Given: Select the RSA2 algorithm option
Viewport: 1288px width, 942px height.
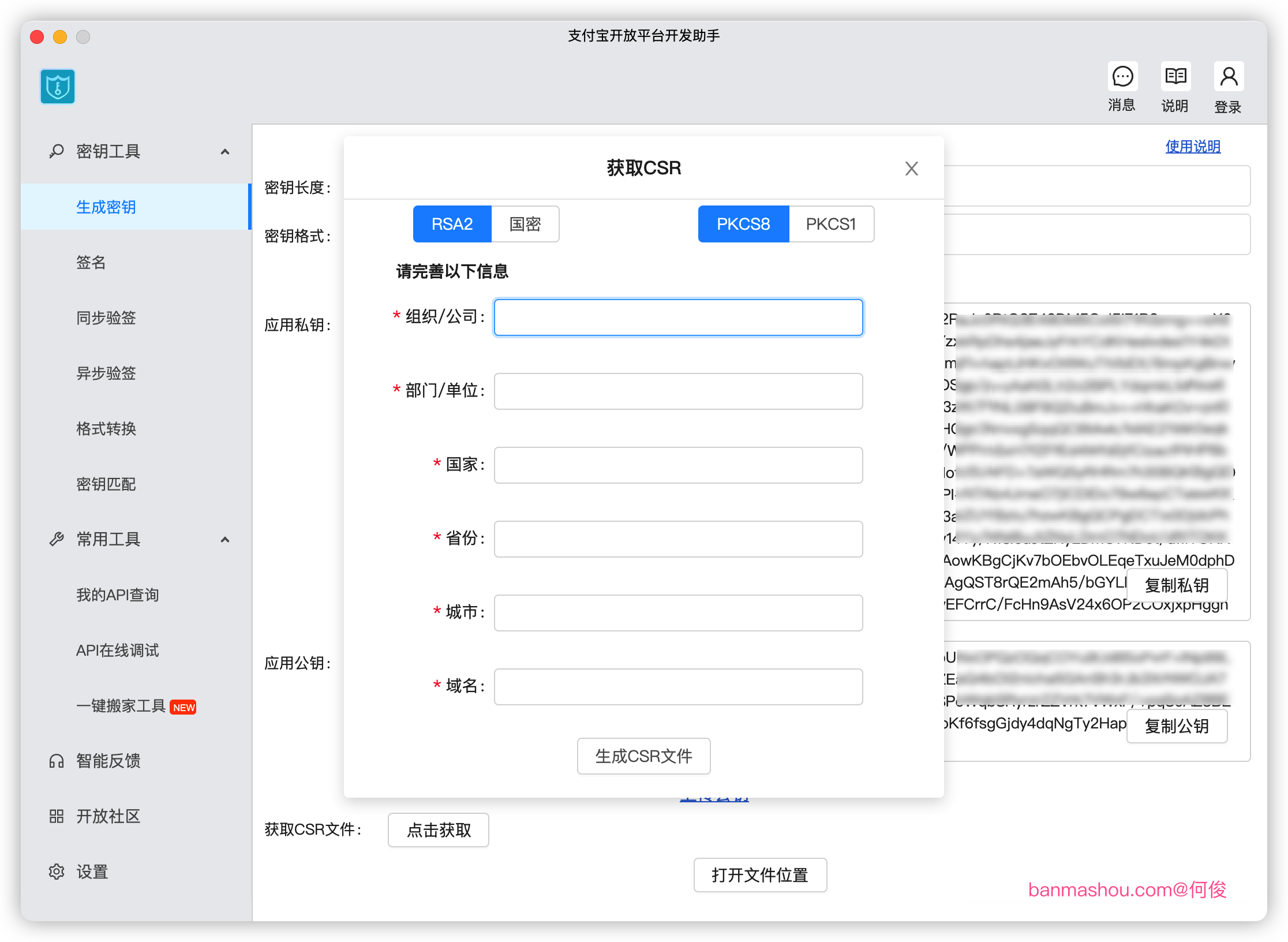Looking at the screenshot, I should pos(452,224).
